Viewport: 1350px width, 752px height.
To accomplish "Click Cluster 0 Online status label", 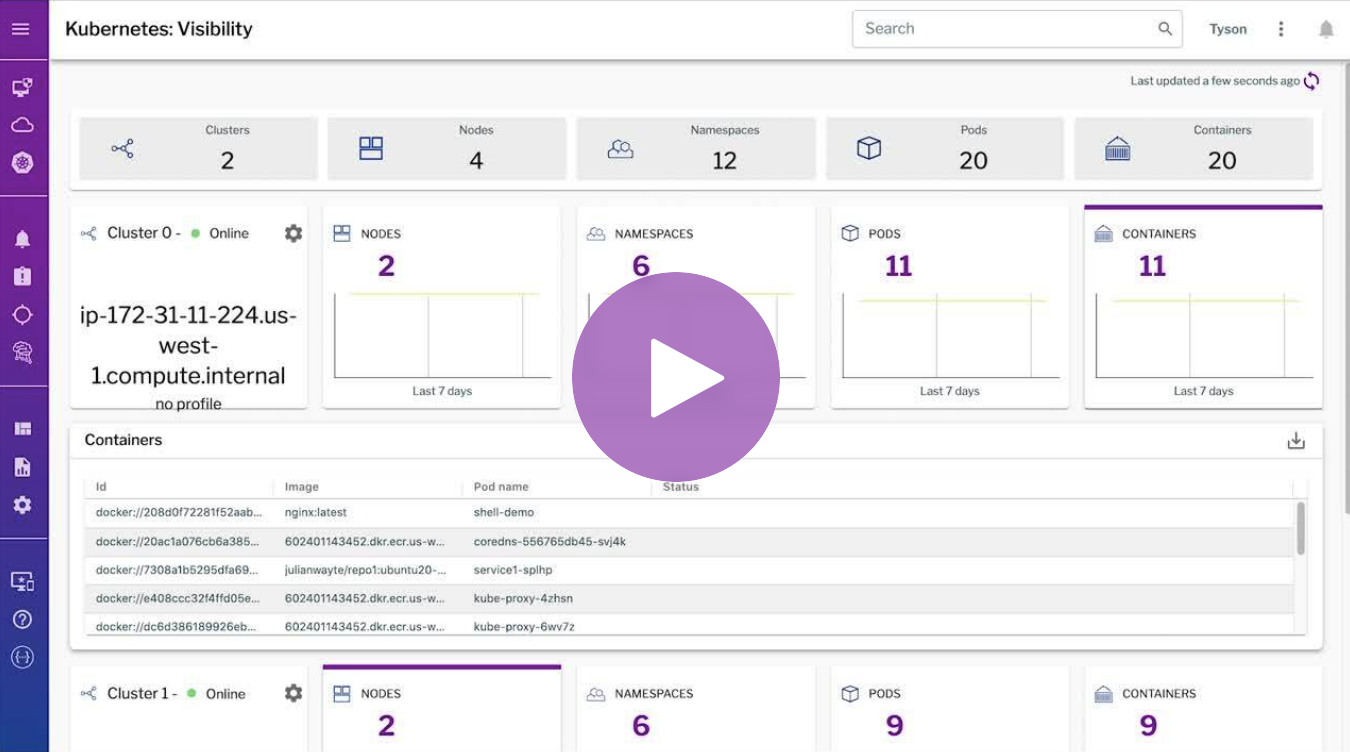I will (229, 233).
